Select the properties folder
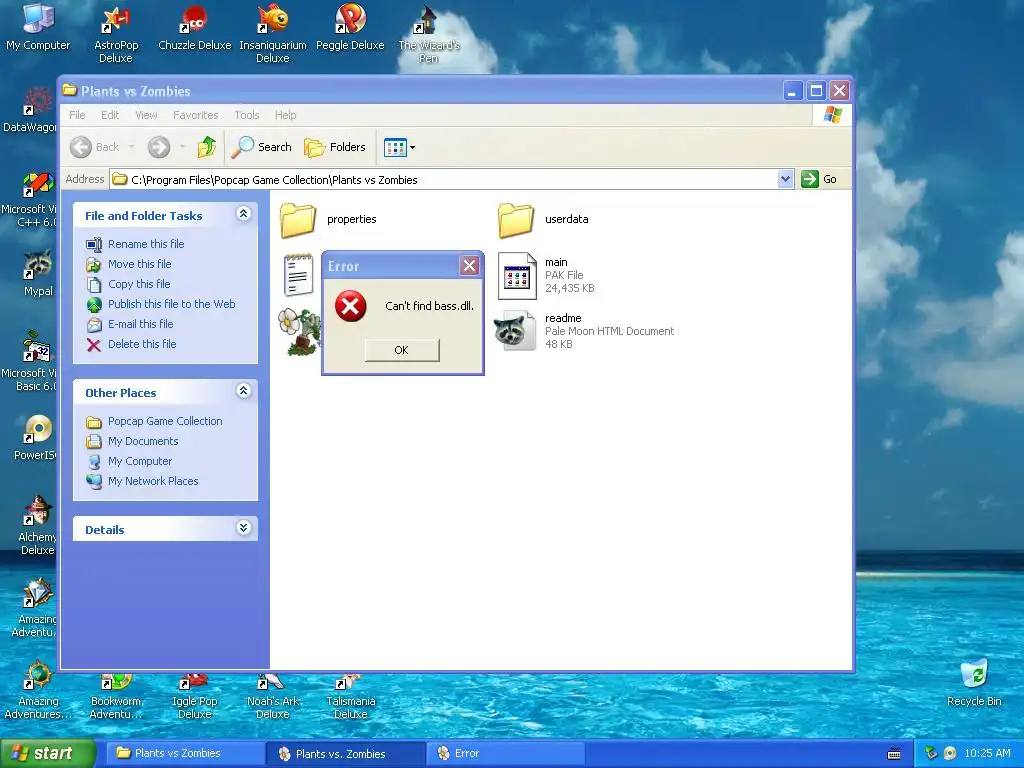Screen dimensions: 1024x768 pyautogui.click(x=298, y=219)
